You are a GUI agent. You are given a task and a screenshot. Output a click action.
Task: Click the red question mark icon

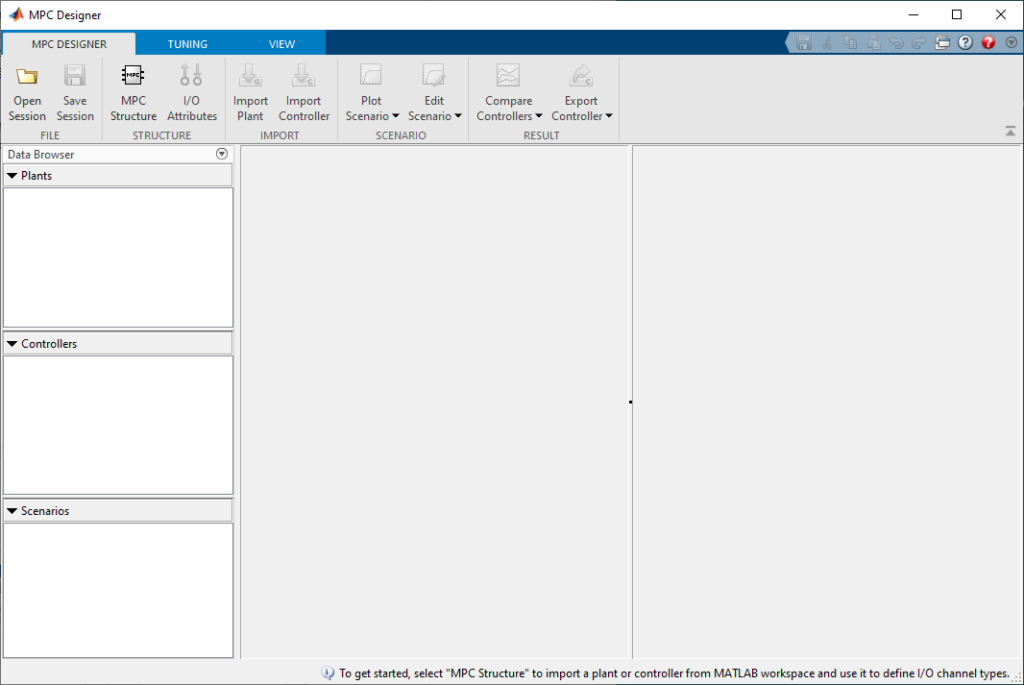[988, 43]
